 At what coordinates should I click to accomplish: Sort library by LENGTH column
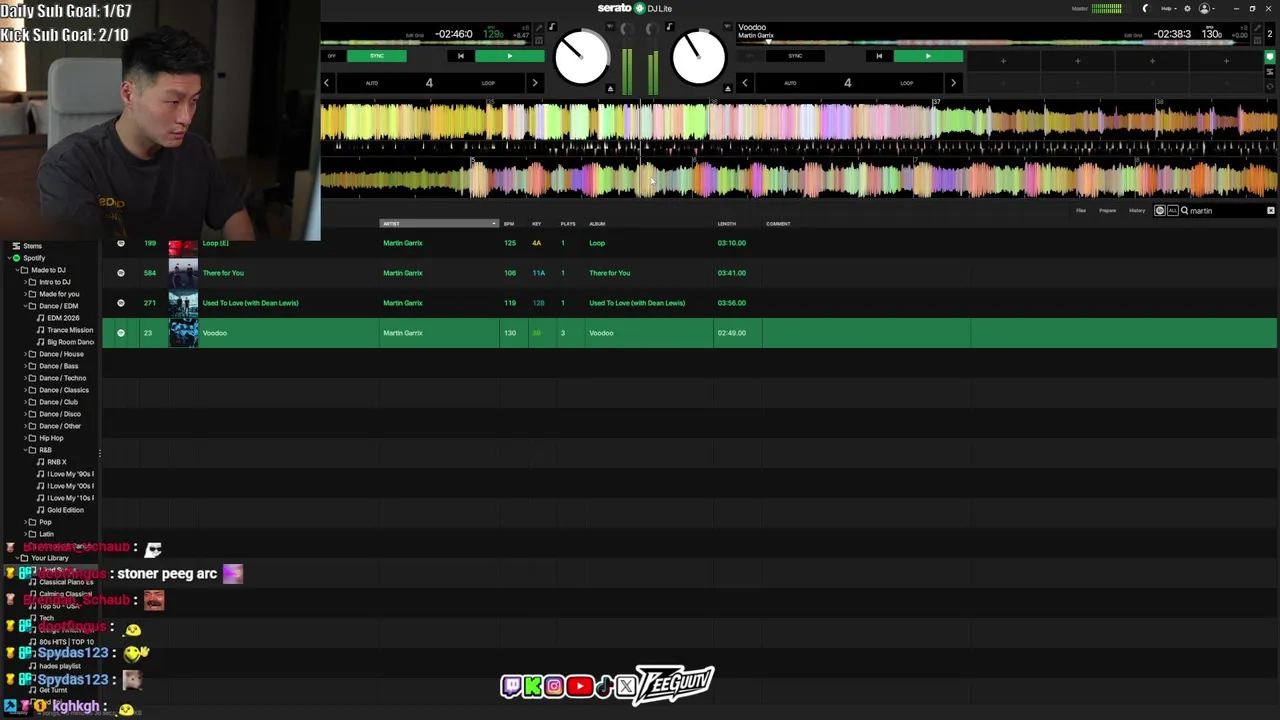click(x=727, y=224)
